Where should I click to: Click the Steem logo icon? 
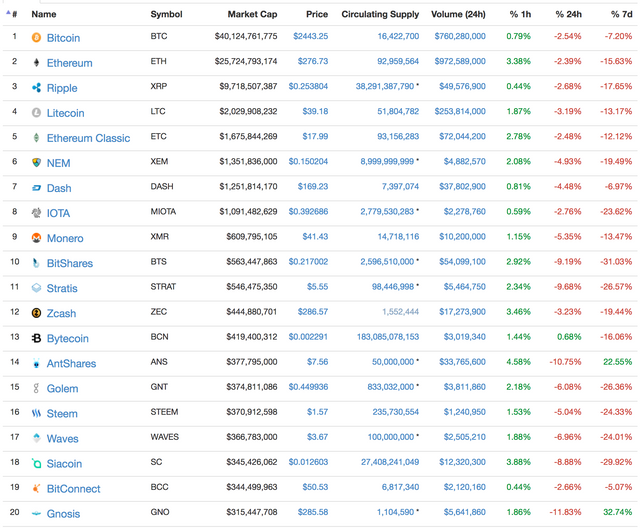click(36, 413)
